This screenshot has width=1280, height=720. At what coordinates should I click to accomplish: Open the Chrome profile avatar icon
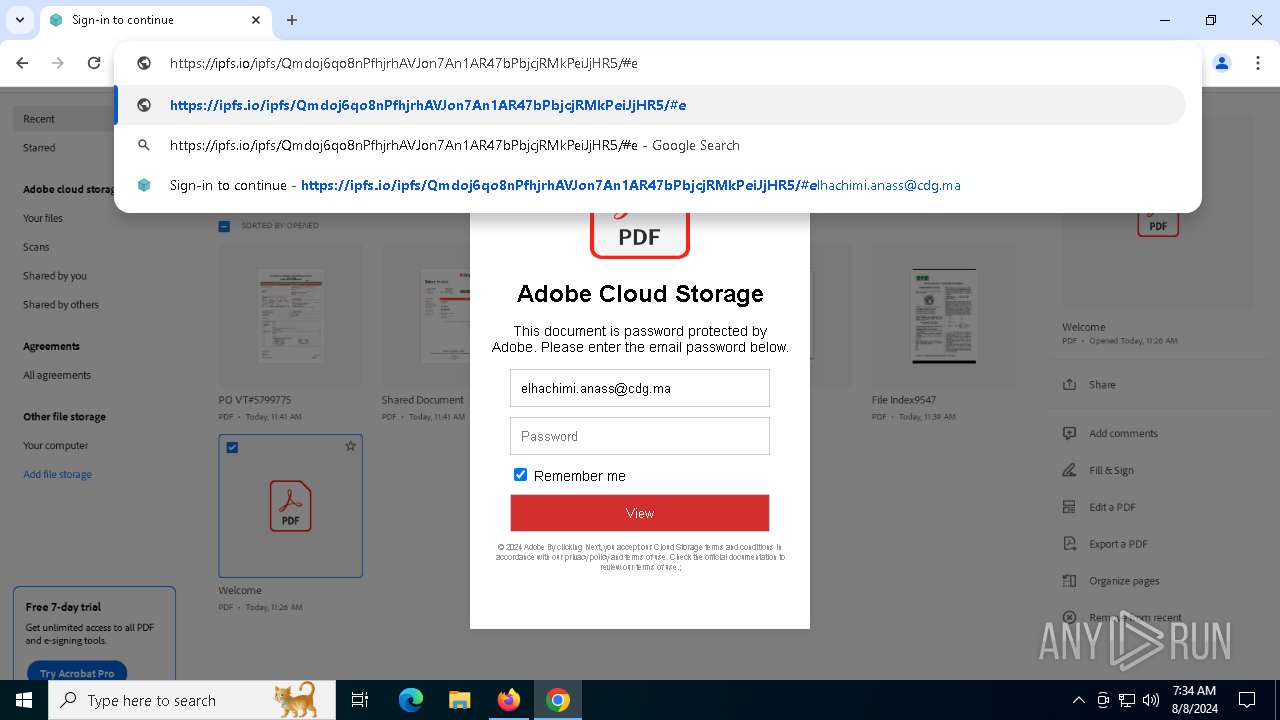pyautogui.click(x=1222, y=63)
